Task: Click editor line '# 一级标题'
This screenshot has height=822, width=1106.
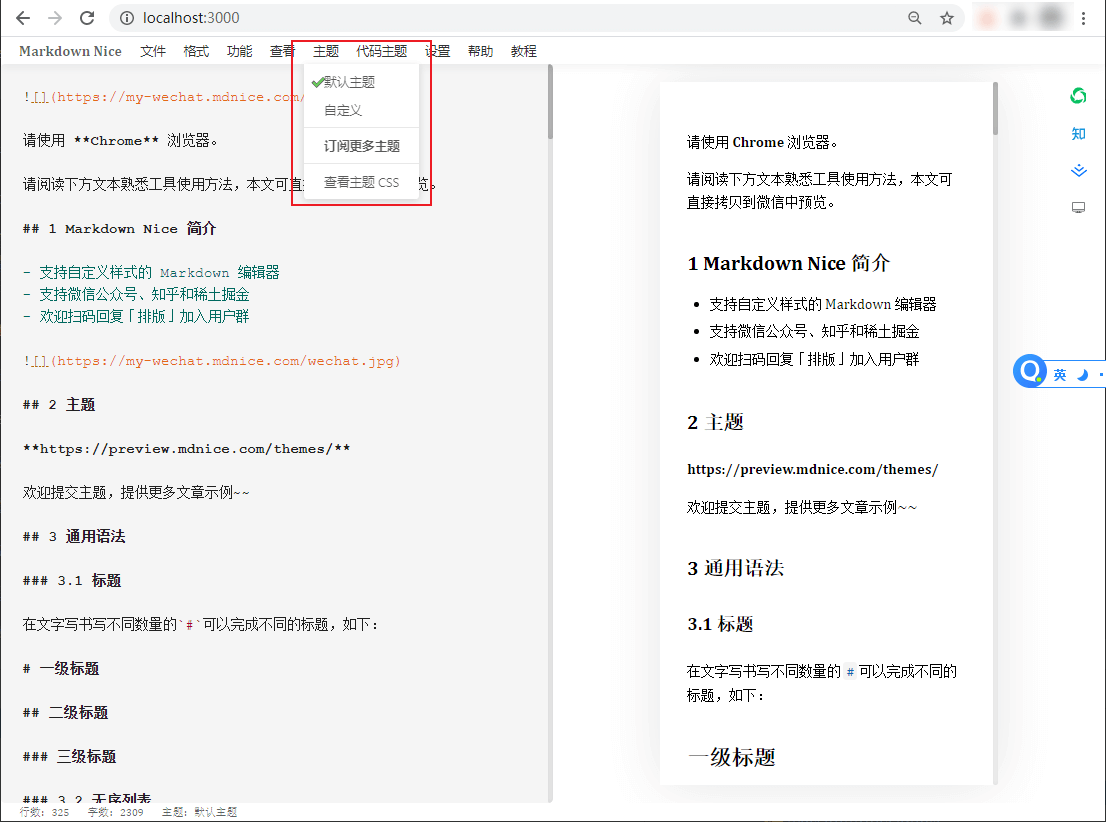Action: (x=61, y=669)
